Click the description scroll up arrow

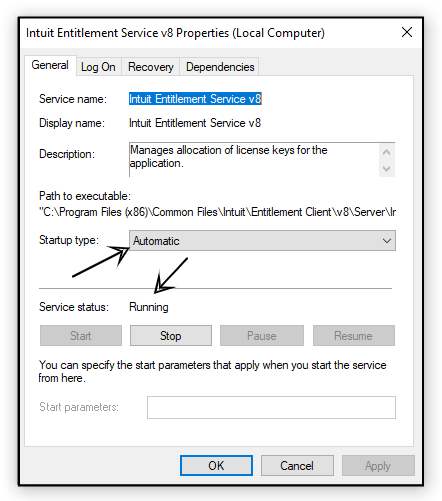click(x=387, y=152)
